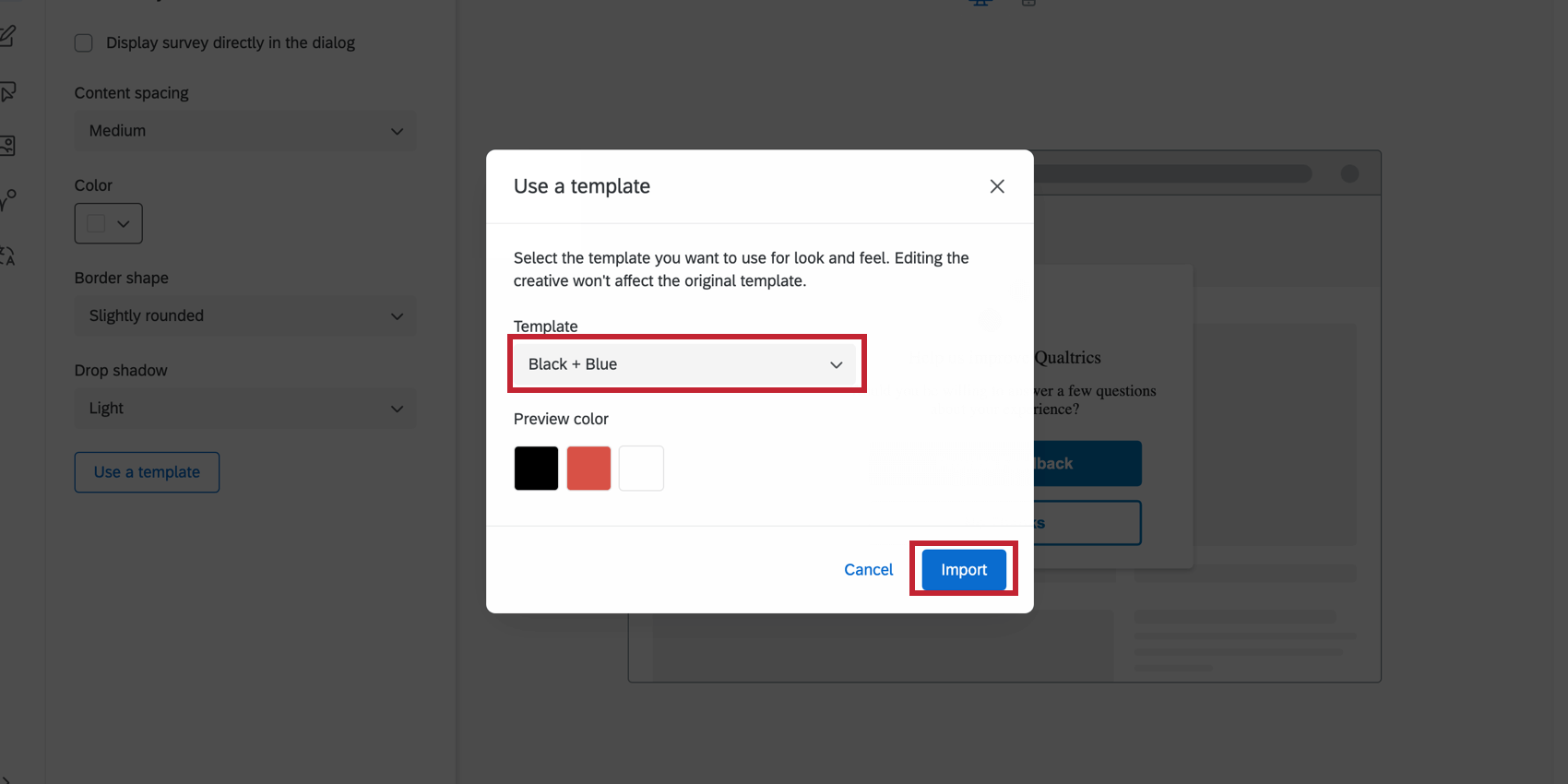Expand the Border shape dropdown
Viewport: 1568px width, 784px height.
point(245,315)
